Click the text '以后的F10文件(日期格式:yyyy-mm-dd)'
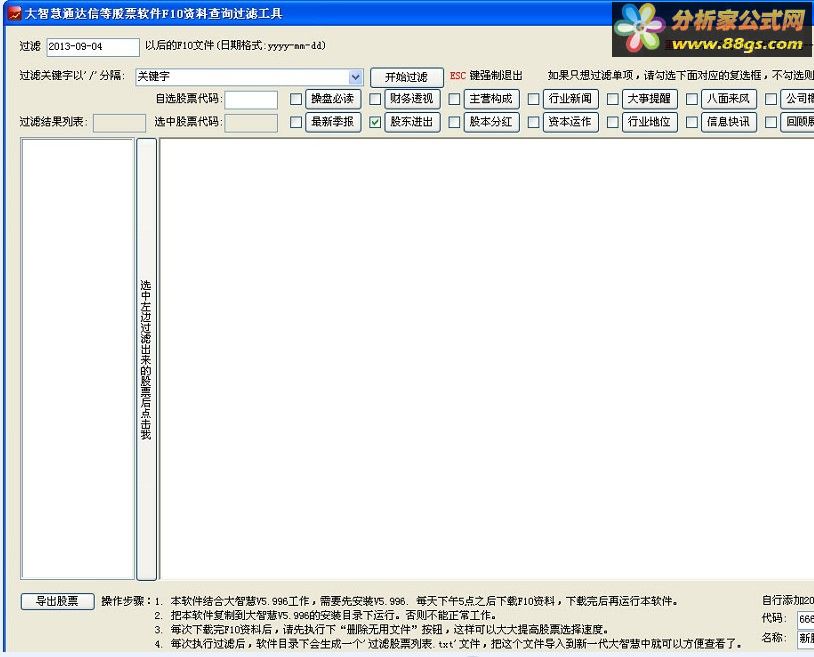Image resolution: width=814 pixels, height=657 pixels. click(x=236, y=46)
